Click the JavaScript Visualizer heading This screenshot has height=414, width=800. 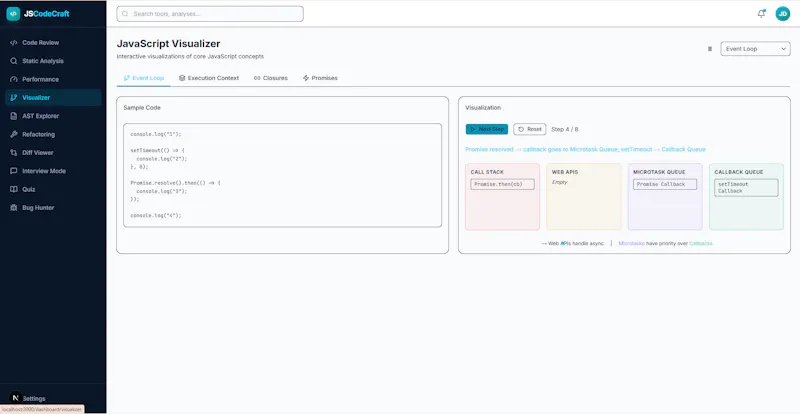[168, 44]
